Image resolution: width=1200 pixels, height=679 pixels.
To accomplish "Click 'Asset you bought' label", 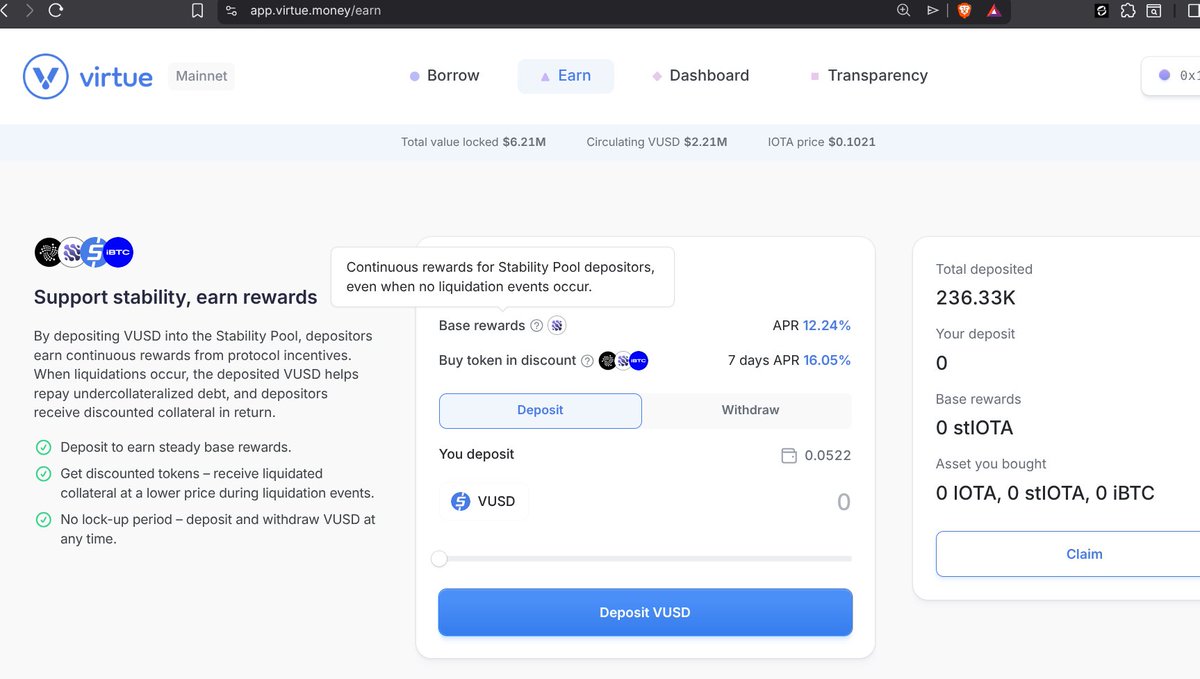I will click(x=991, y=464).
